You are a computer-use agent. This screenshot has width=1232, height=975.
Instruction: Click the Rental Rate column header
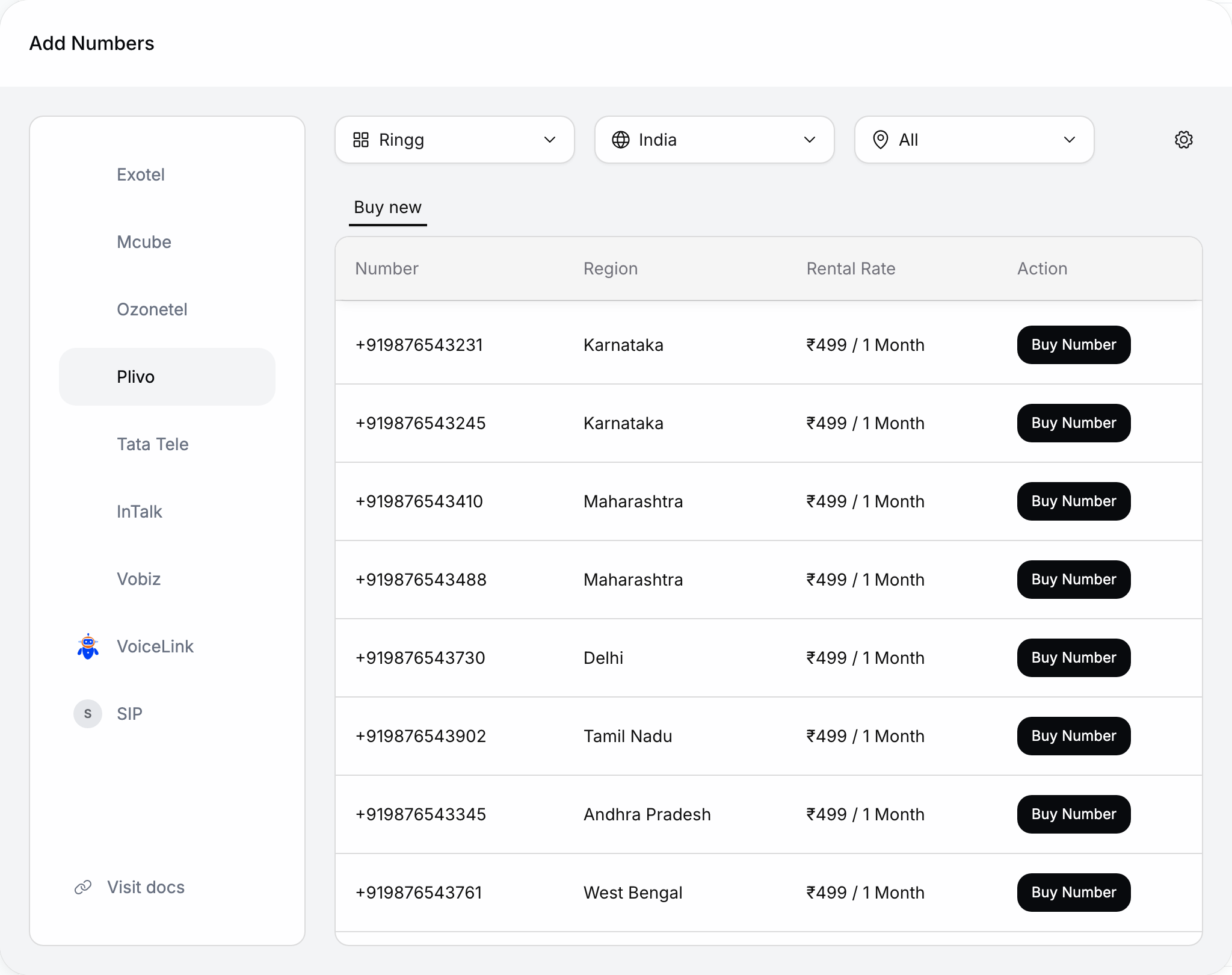tap(851, 268)
